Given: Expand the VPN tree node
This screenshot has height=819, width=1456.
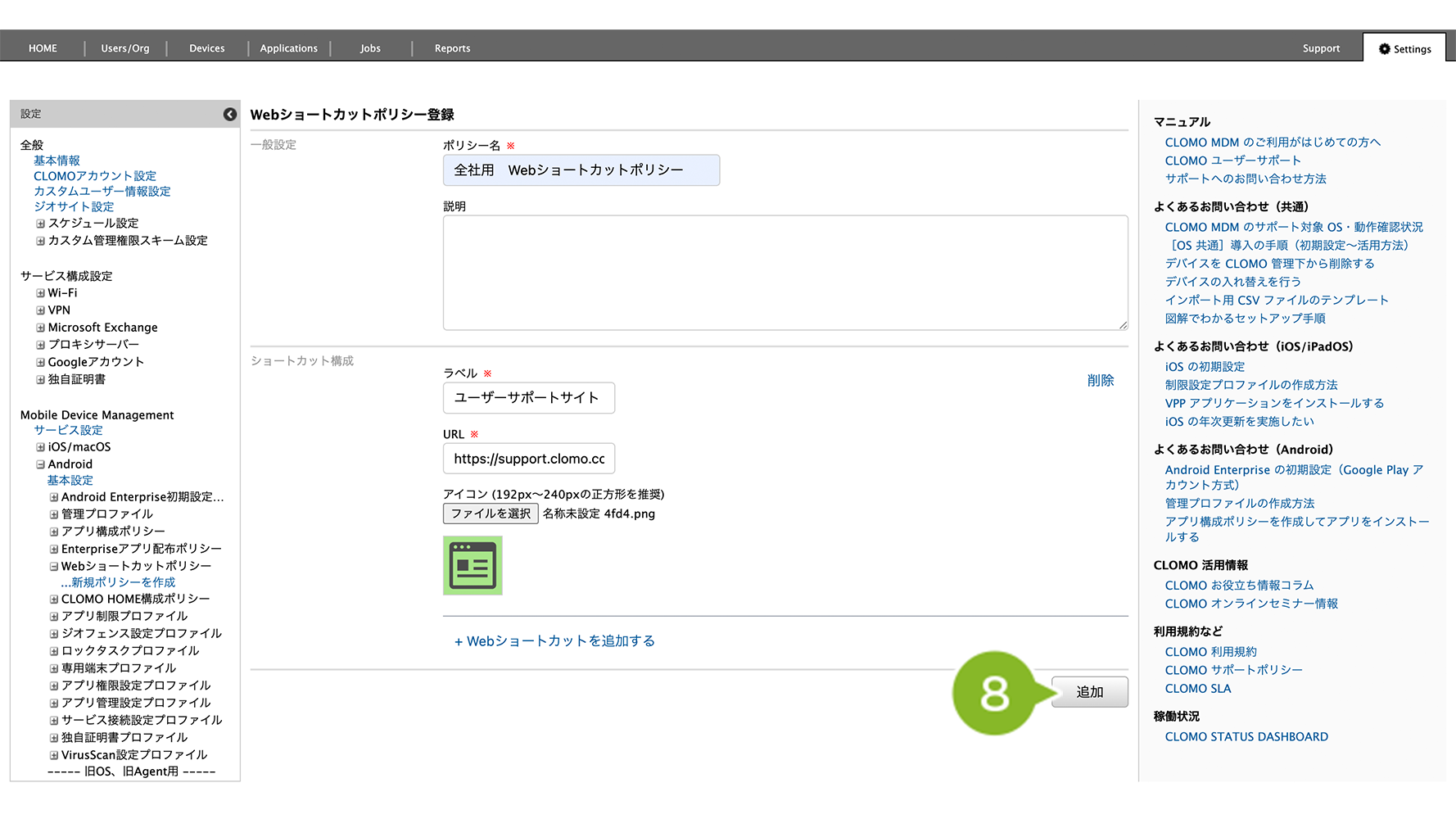Looking at the screenshot, I should [x=40, y=310].
